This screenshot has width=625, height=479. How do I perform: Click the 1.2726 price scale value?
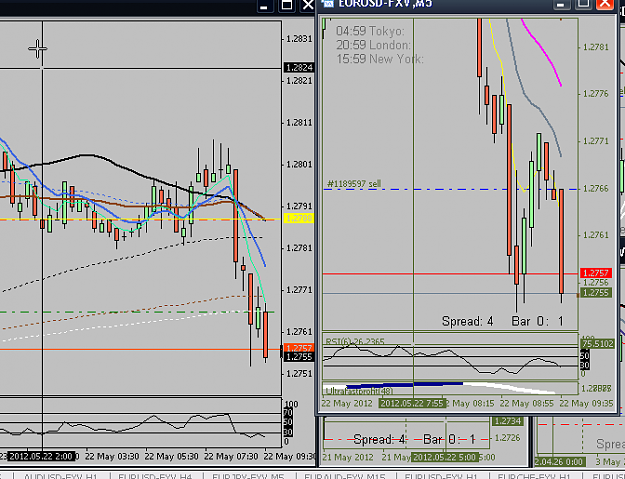point(507,438)
